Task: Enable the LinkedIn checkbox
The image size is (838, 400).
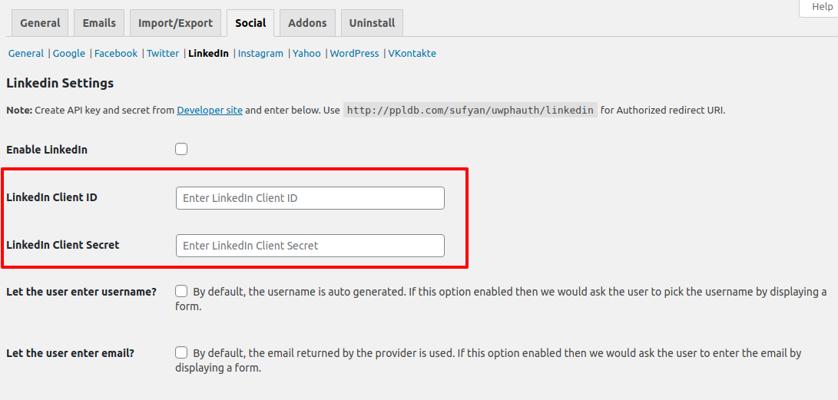Action: pyautogui.click(x=181, y=149)
